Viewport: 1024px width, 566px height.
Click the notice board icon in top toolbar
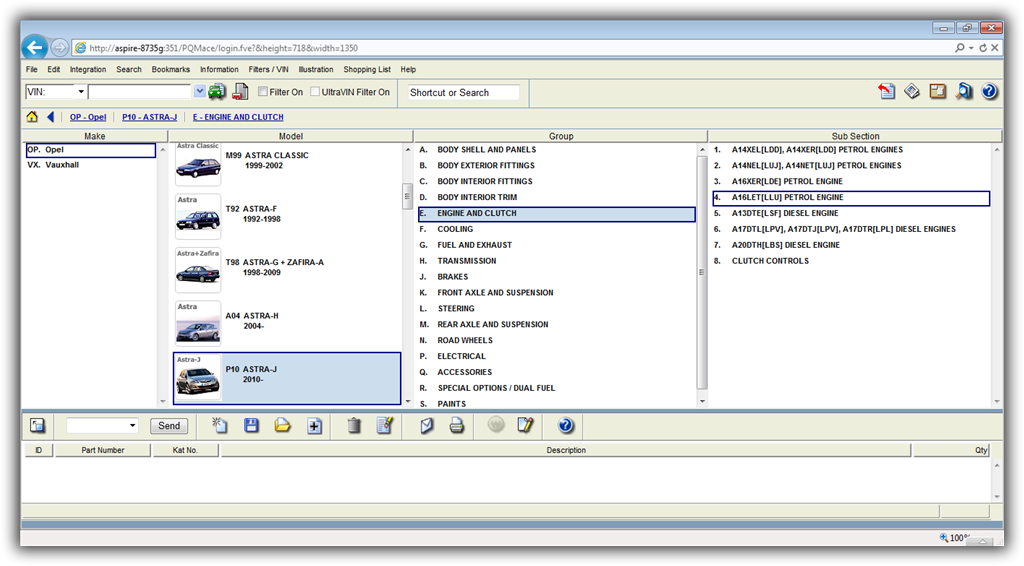[938, 91]
